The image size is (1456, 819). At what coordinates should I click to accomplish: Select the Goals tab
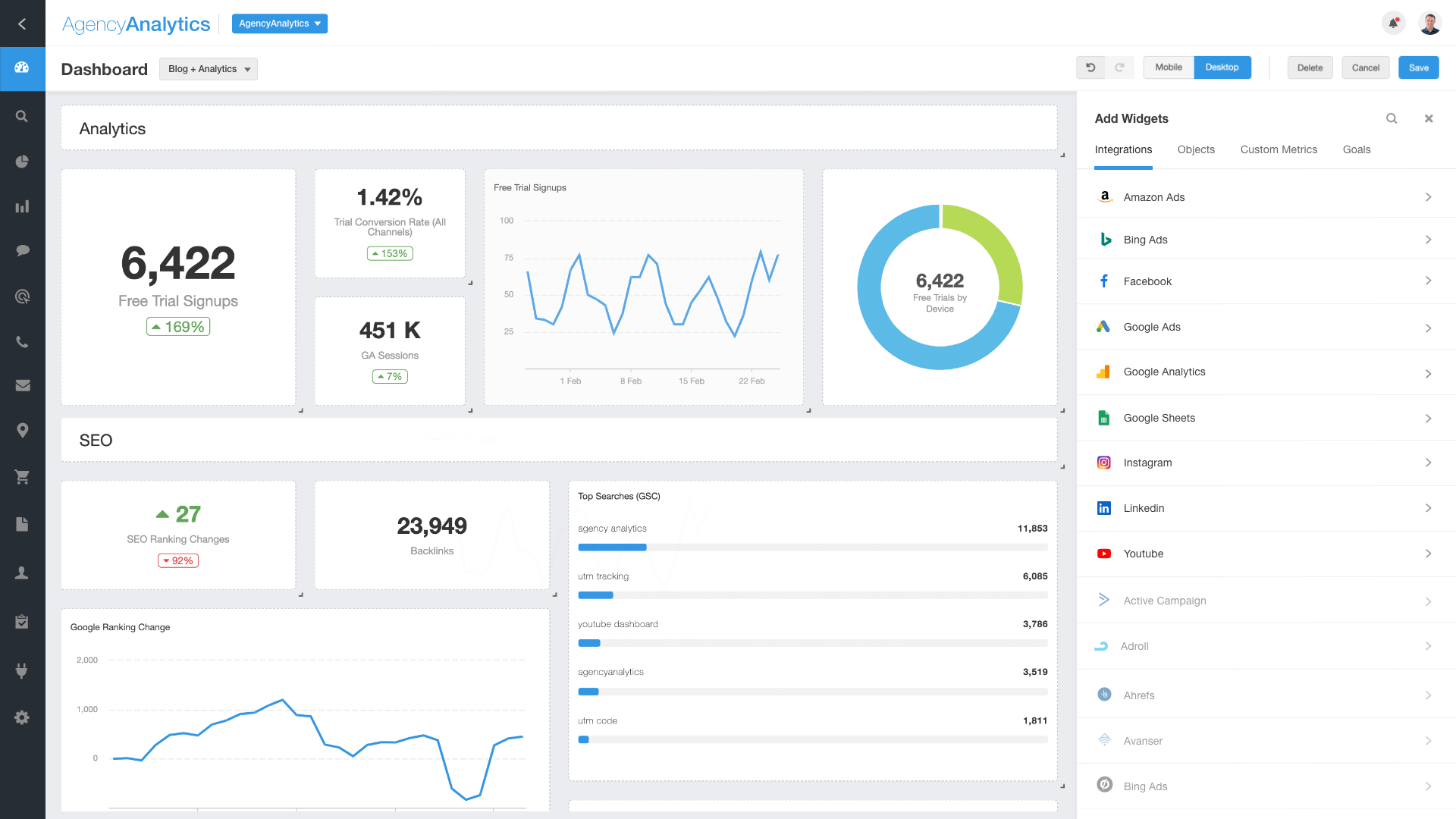pos(1357,150)
